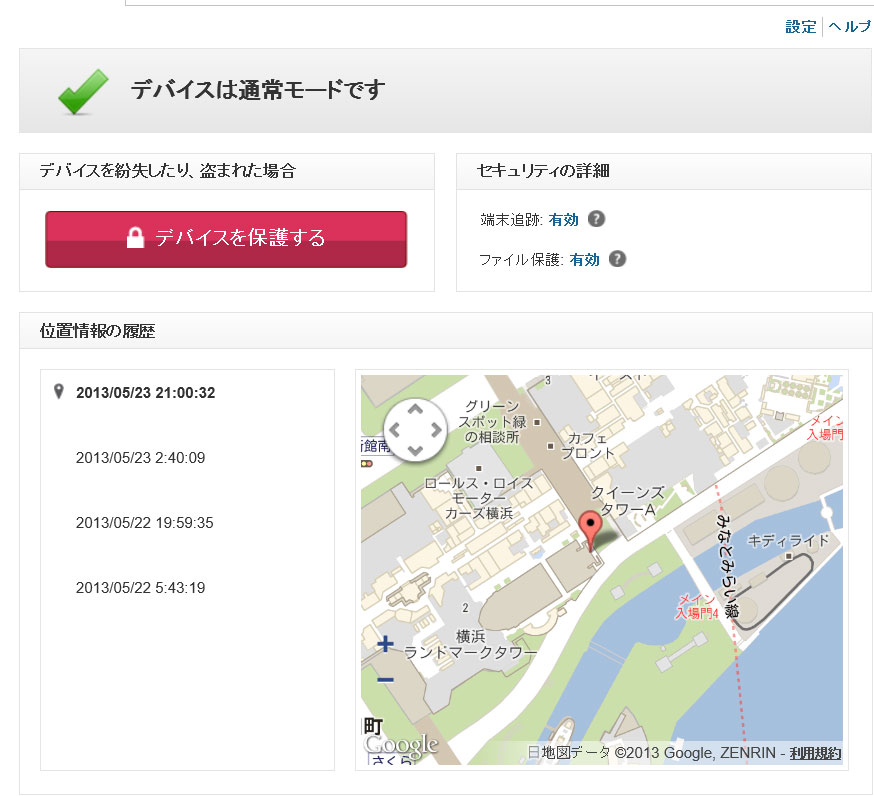Select location entry 2013/05/23 2:40:09
The height and width of the screenshot is (796, 874).
click(140, 458)
